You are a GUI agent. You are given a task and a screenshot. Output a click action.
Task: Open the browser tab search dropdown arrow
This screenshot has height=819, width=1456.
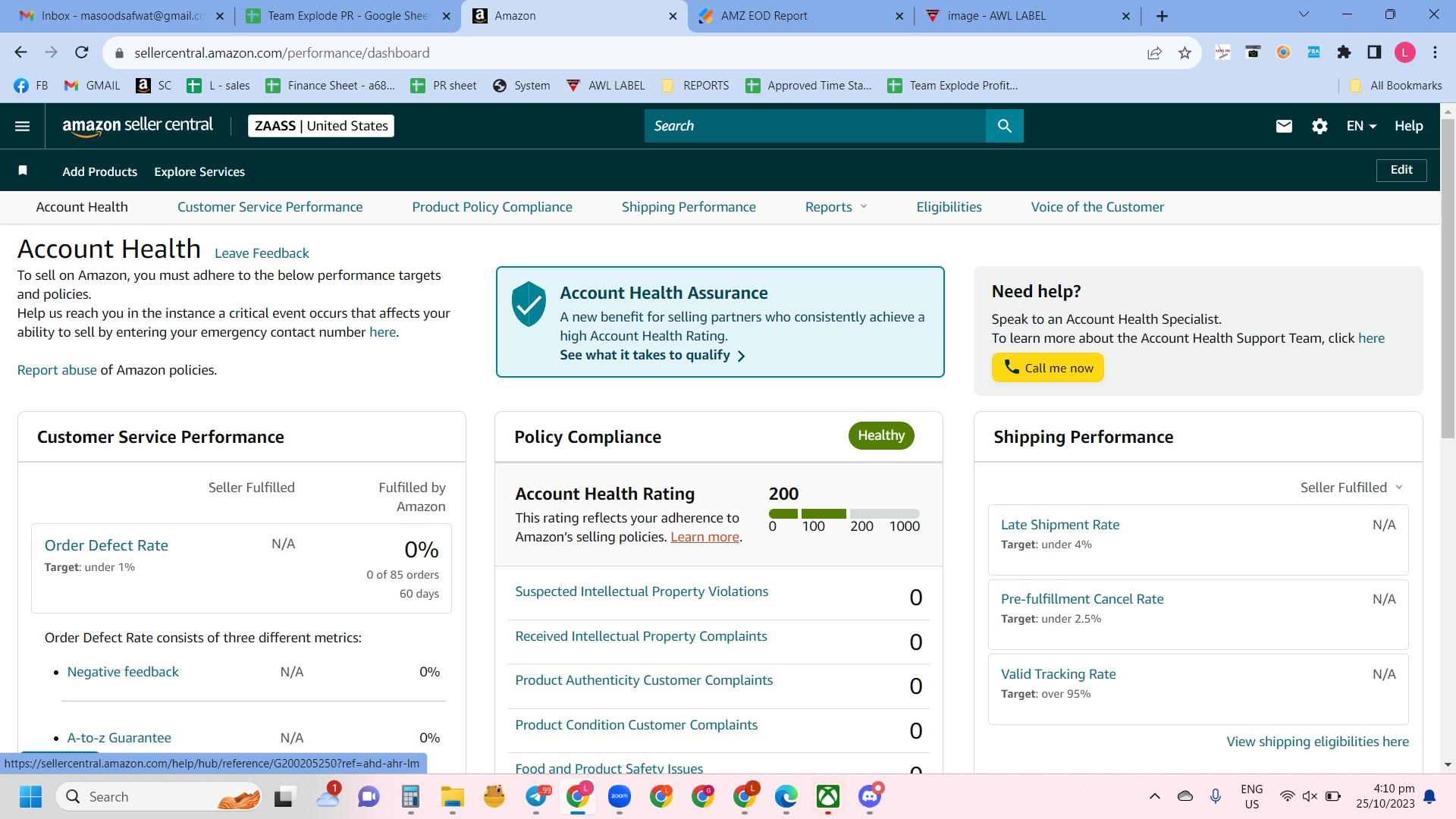[x=1304, y=14]
